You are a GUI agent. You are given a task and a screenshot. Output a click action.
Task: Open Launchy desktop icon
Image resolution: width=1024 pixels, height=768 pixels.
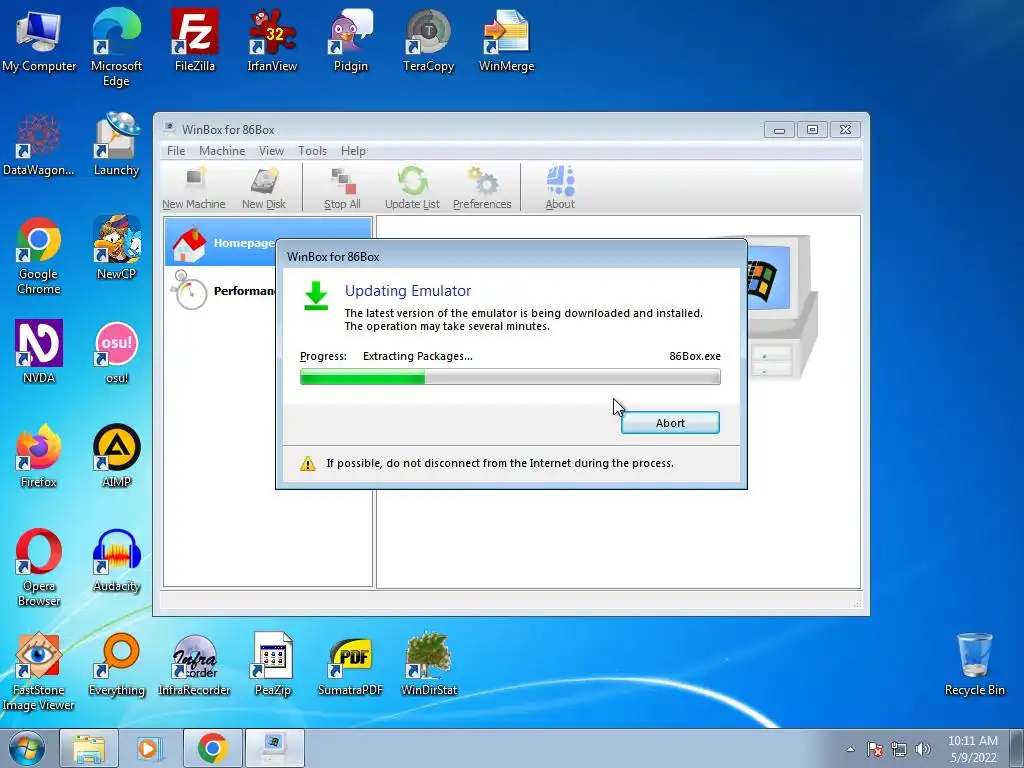click(x=116, y=145)
